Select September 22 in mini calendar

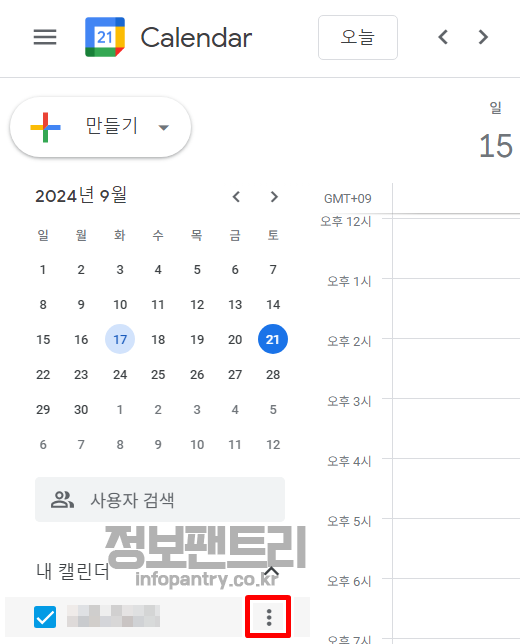[x=43, y=375]
